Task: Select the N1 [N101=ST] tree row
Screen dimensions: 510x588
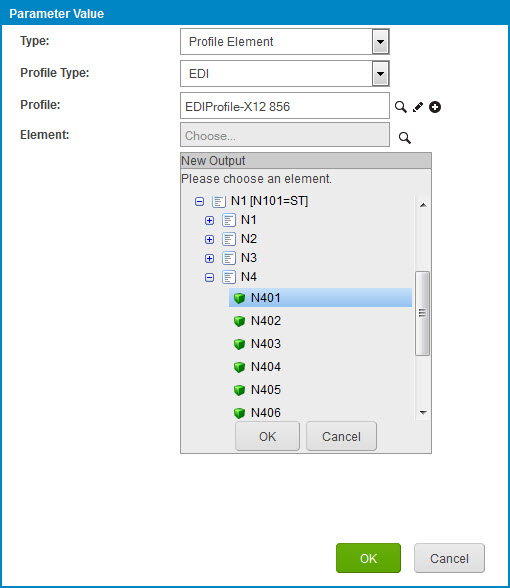Action: (269, 201)
